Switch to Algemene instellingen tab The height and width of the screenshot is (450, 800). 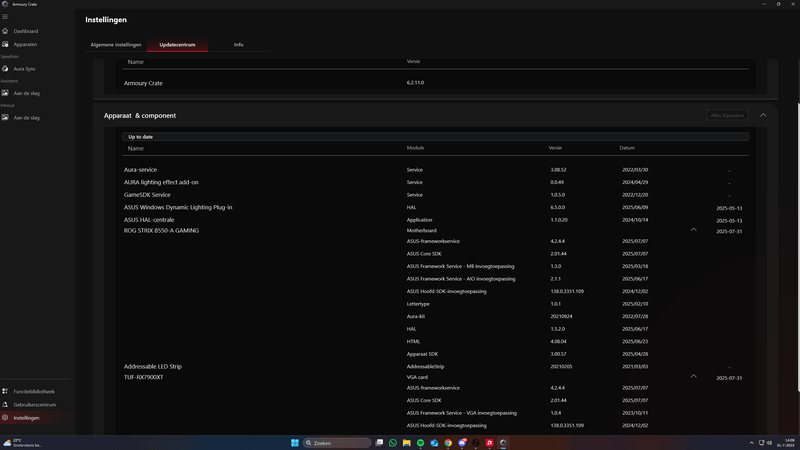click(116, 45)
